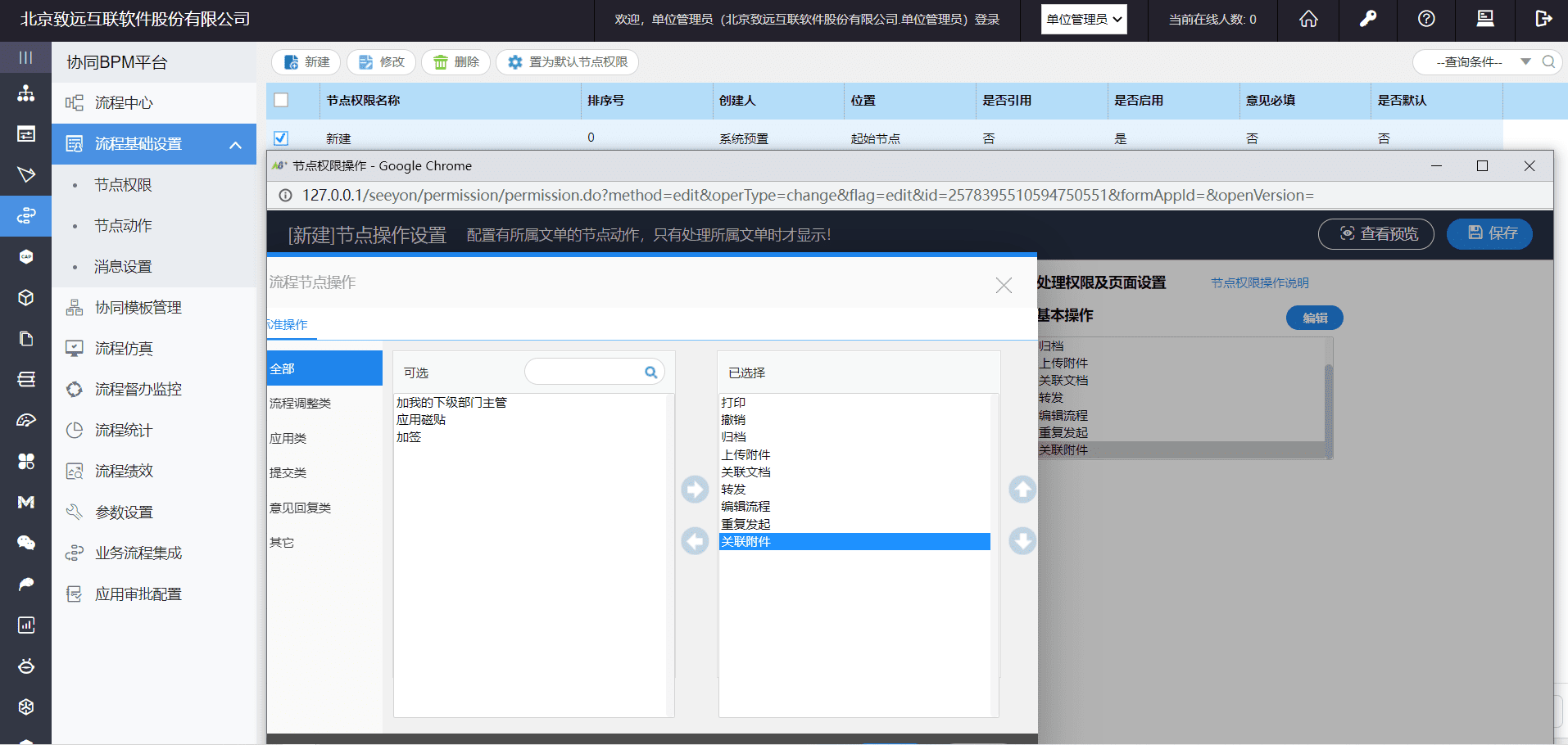The width and height of the screenshot is (1568, 745).
Task: Open the stacked layers sidebar icon
Action: tap(26, 379)
